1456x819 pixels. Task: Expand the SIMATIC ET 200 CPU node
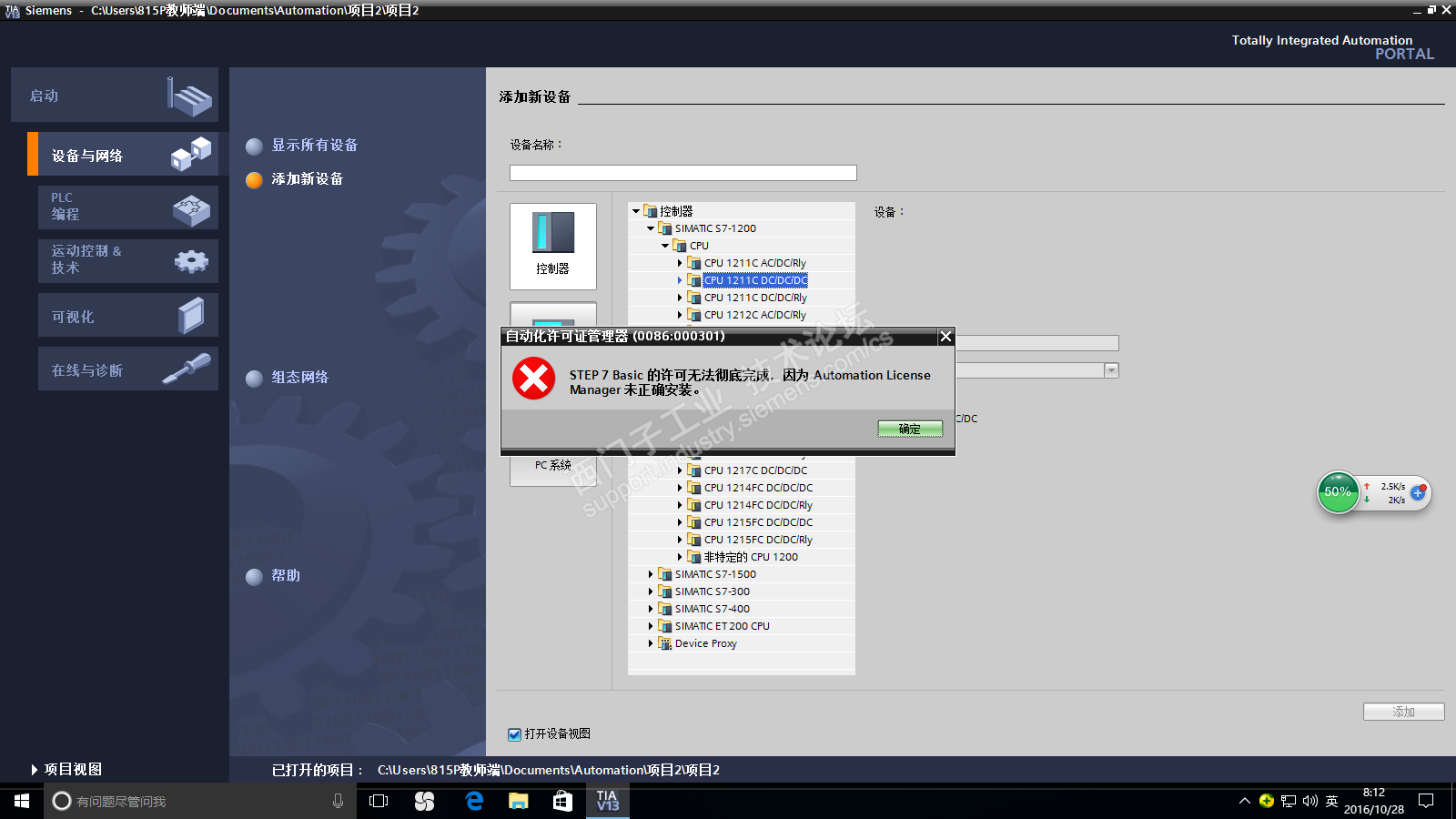point(651,626)
